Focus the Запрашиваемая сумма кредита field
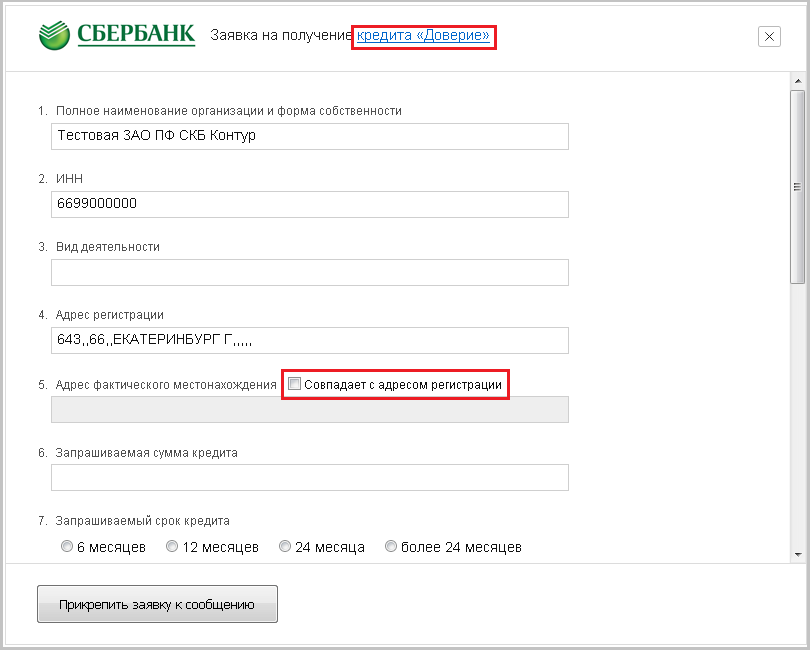Screen dimensions: 810x650 point(310,477)
